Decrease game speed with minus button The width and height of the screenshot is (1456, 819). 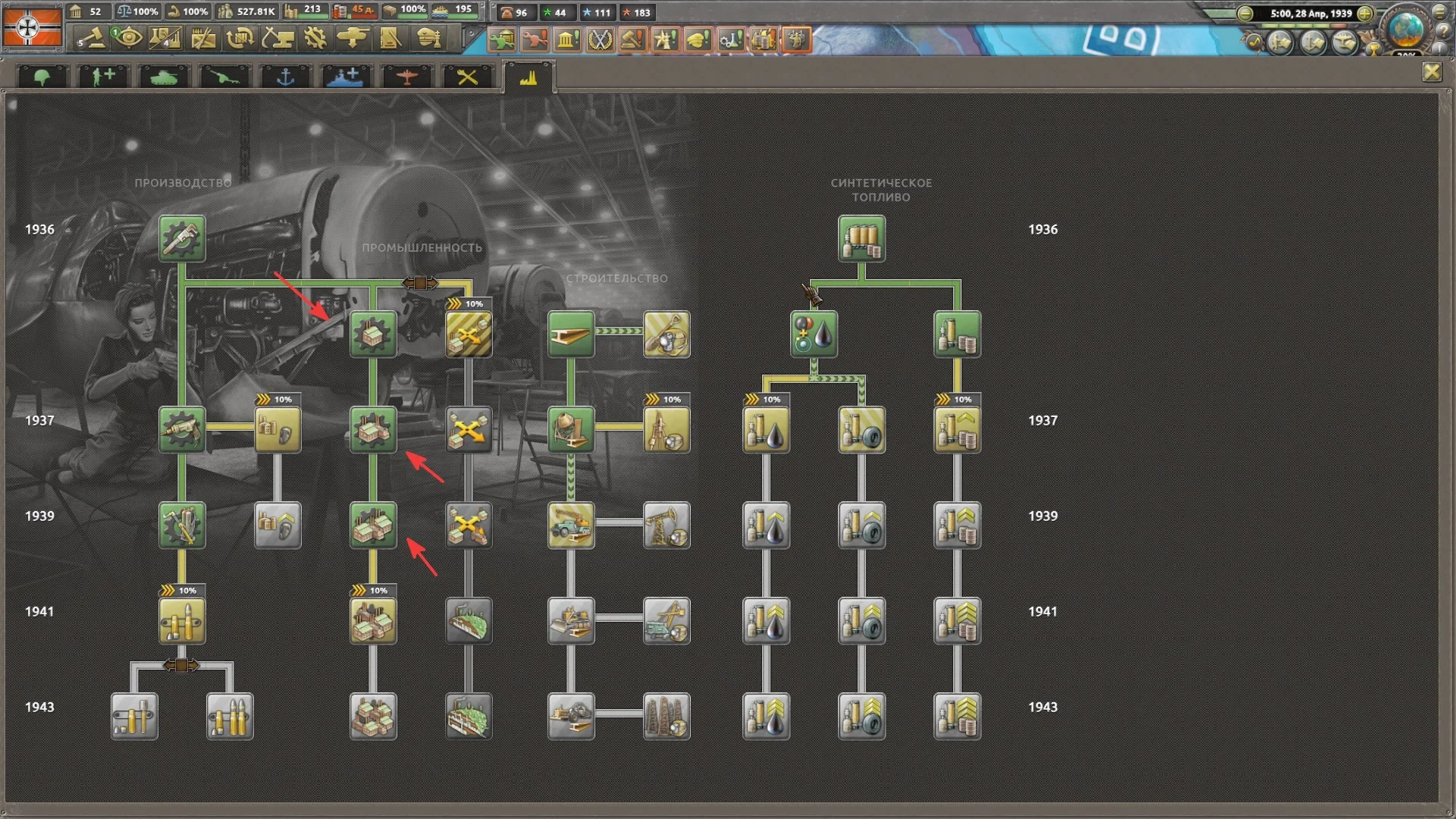(x=1244, y=14)
